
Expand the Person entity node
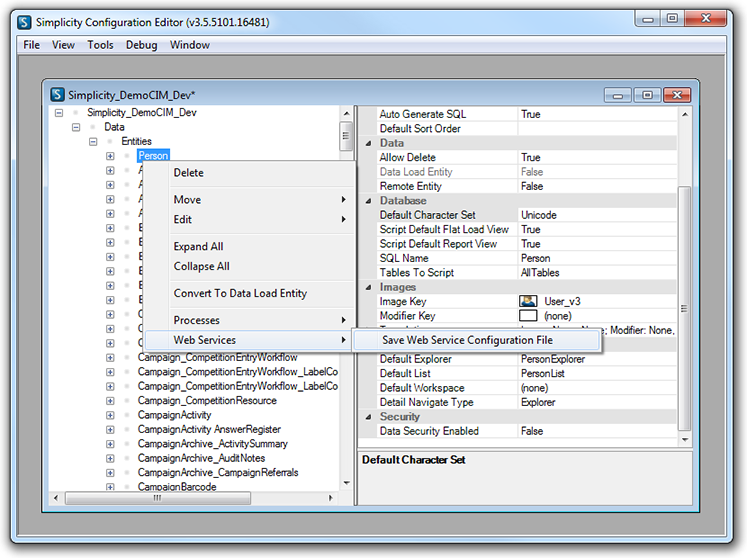coord(111,156)
